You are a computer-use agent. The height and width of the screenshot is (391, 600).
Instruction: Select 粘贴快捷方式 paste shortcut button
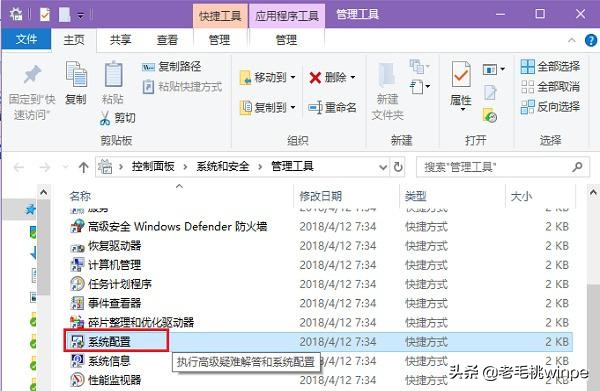tap(182, 87)
